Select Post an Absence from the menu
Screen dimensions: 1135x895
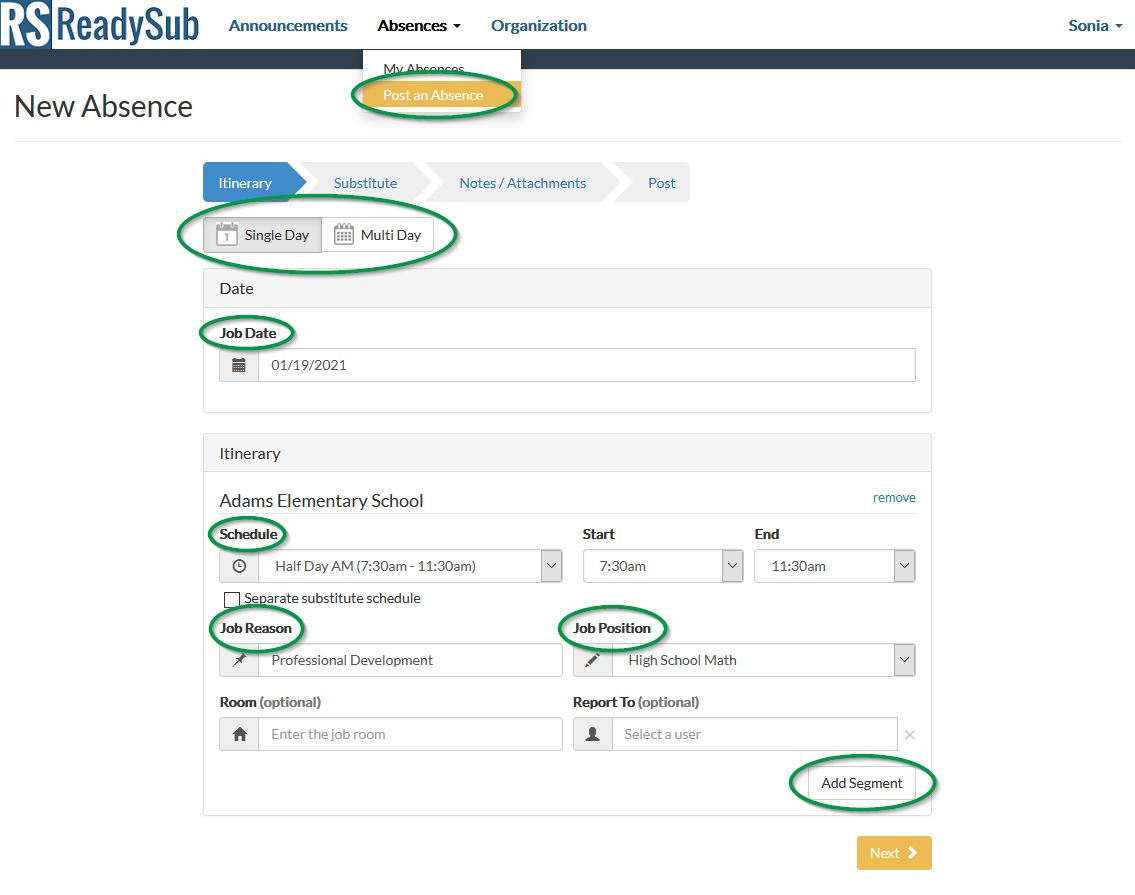pos(434,95)
